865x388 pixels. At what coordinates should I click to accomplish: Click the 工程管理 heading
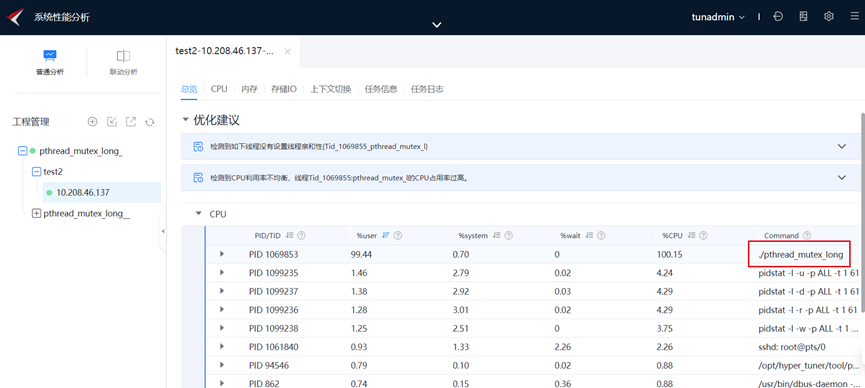pyautogui.click(x=31, y=122)
